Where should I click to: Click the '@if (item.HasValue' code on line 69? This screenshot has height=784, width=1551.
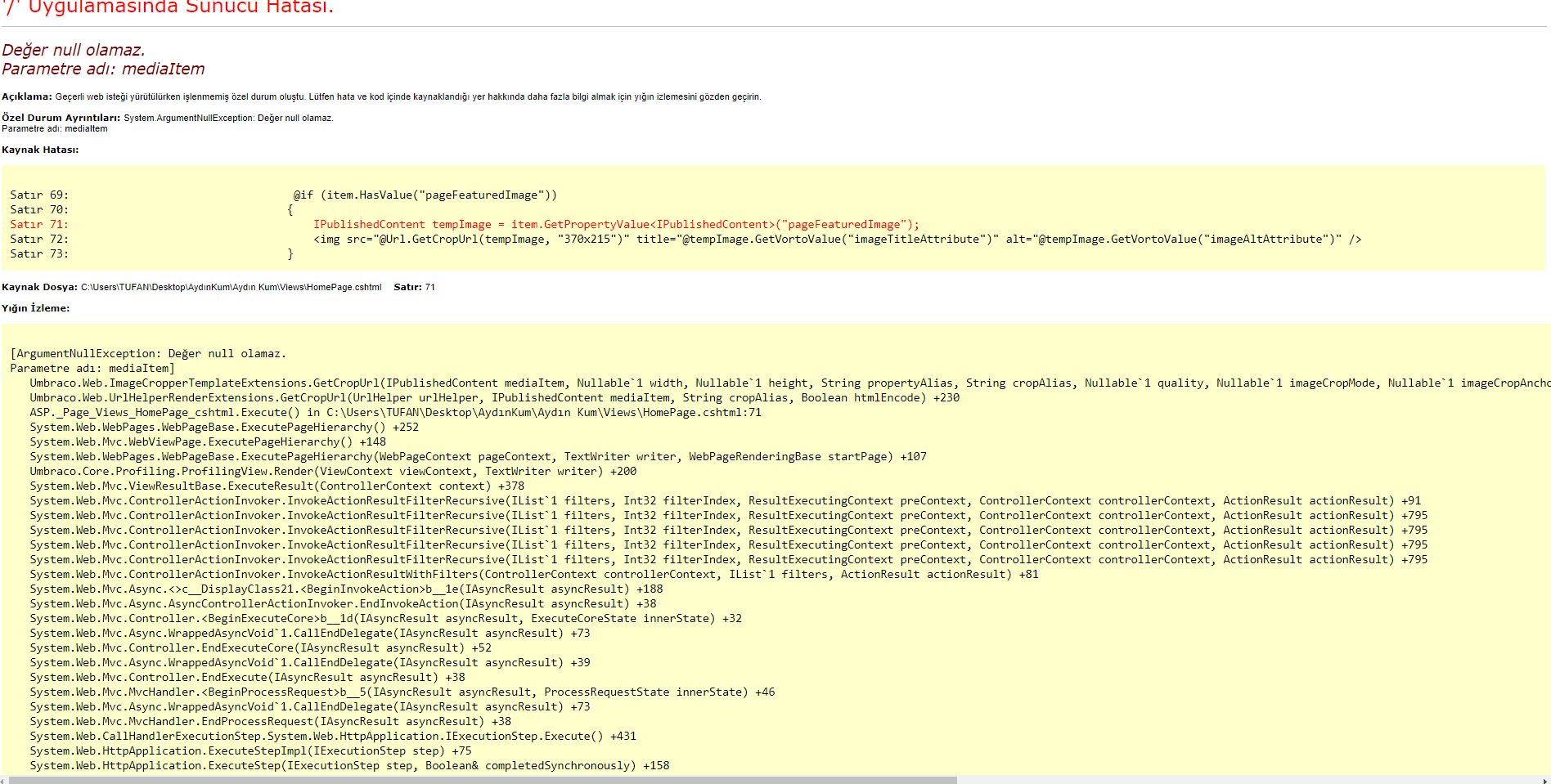pos(425,195)
